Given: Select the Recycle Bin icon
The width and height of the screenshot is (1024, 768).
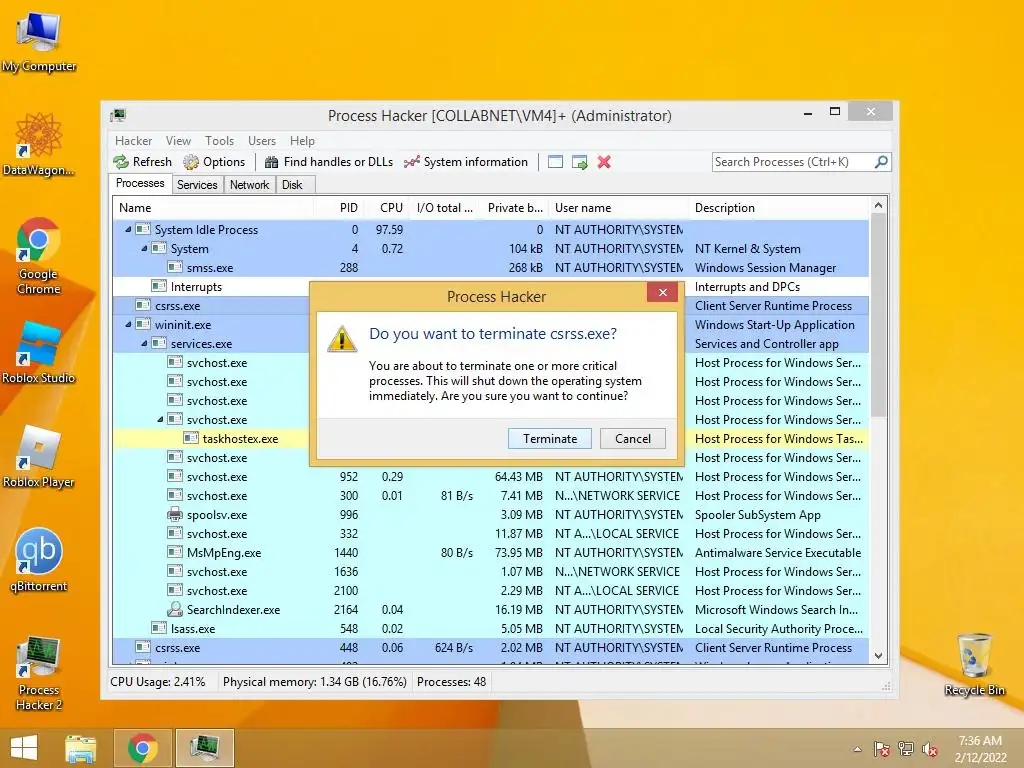Looking at the screenshot, I should pyautogui.click(x=974, y=664).
